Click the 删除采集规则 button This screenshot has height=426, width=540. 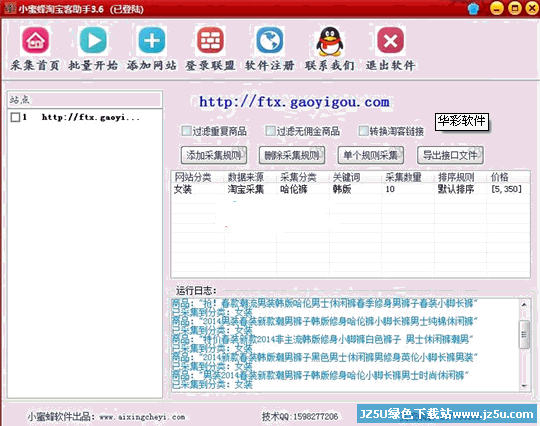click(x=292, y=155)
